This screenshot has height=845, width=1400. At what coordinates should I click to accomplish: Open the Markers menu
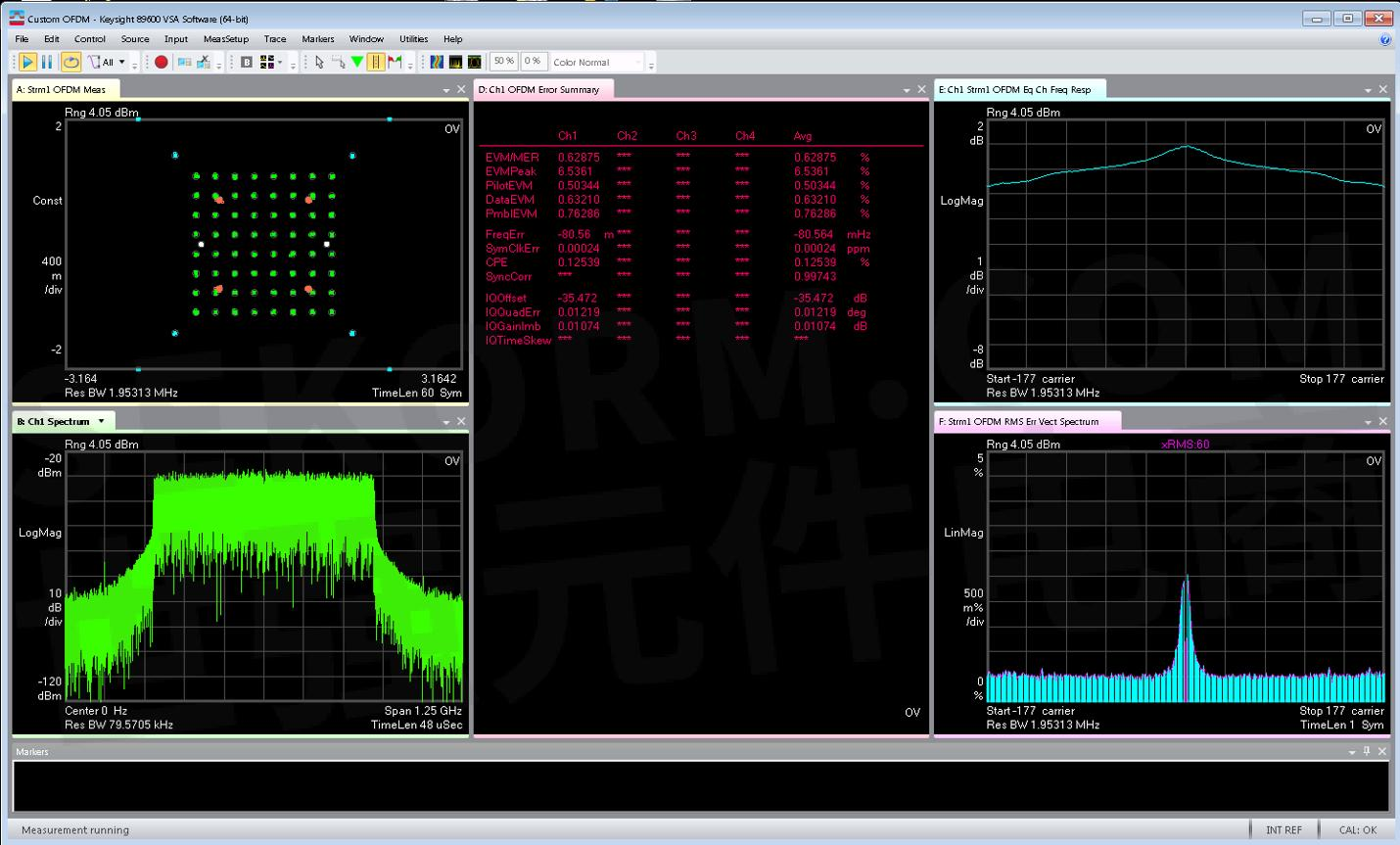click(x=317, y=39)
